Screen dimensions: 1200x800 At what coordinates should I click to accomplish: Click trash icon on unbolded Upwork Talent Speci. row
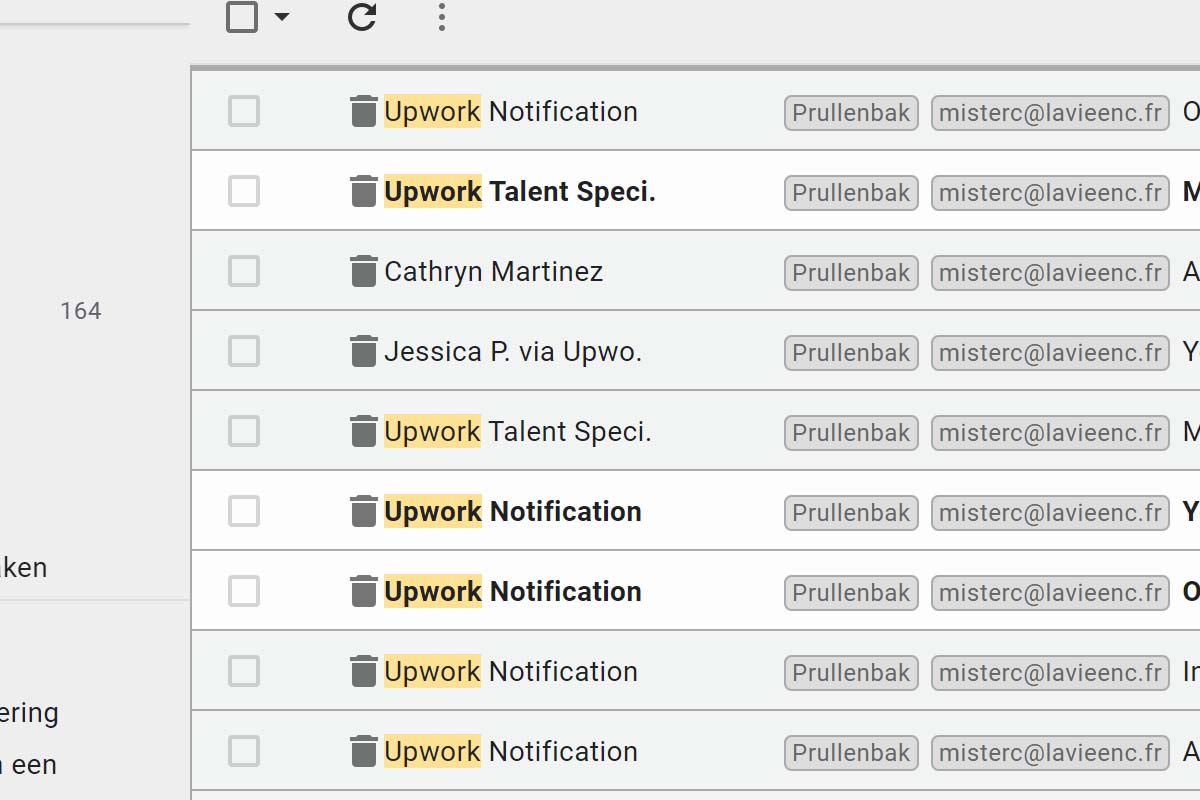point(364,431)
